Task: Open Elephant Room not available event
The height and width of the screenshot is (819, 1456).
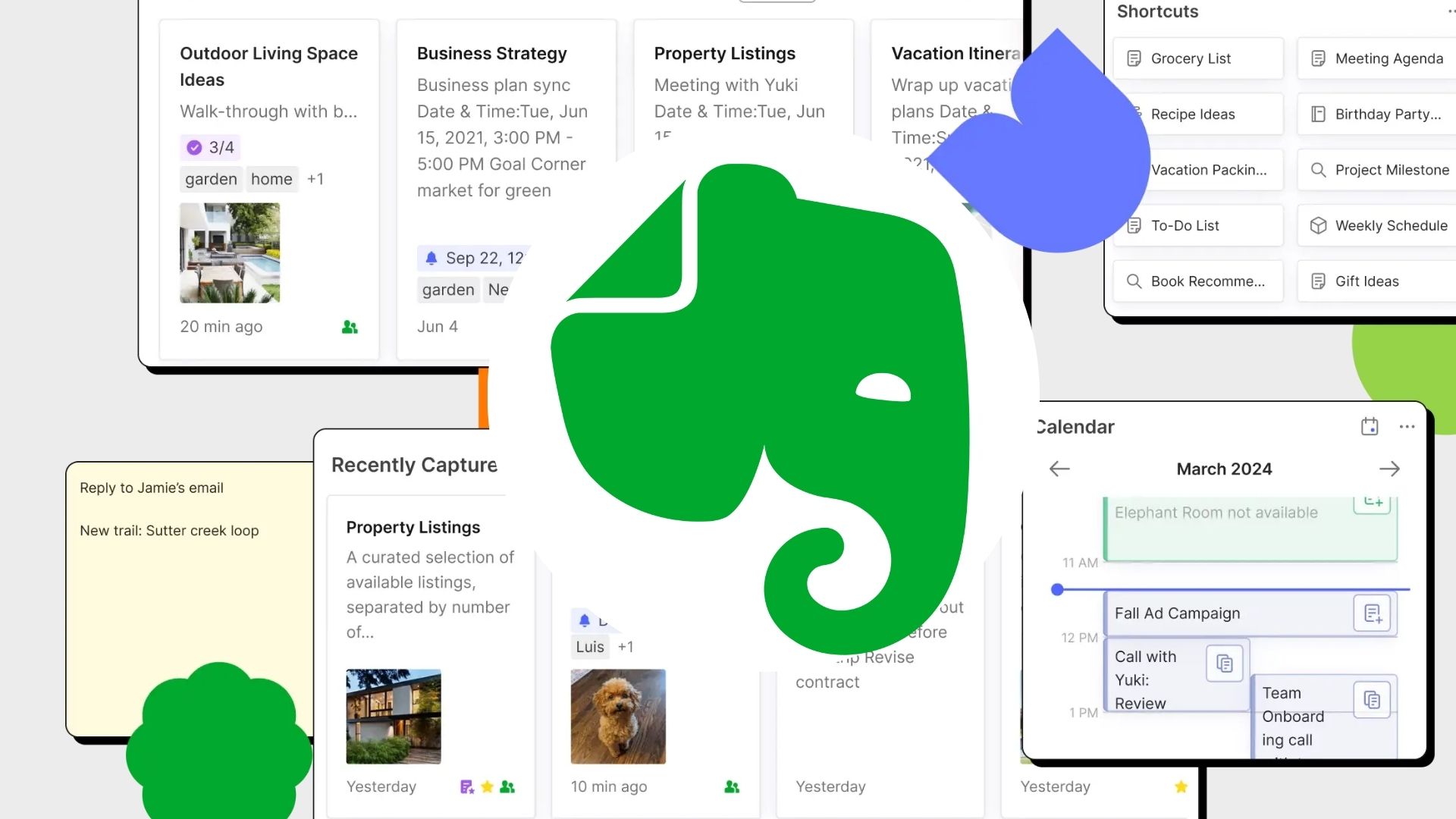Action: point(1250,529)
